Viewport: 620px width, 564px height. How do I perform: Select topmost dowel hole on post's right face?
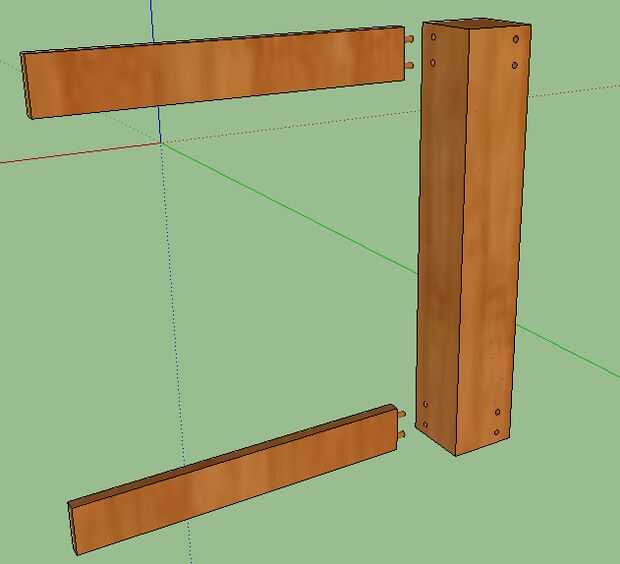516,39
